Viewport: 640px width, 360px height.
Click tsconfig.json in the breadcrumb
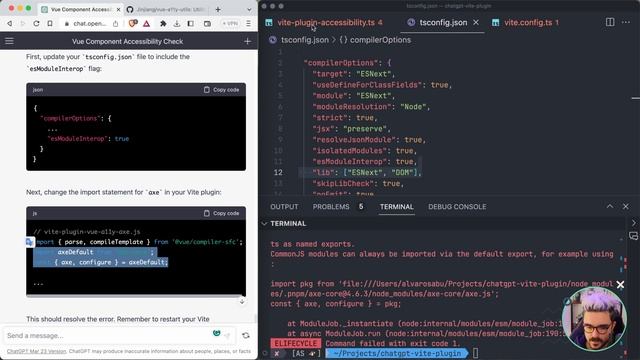304,40
